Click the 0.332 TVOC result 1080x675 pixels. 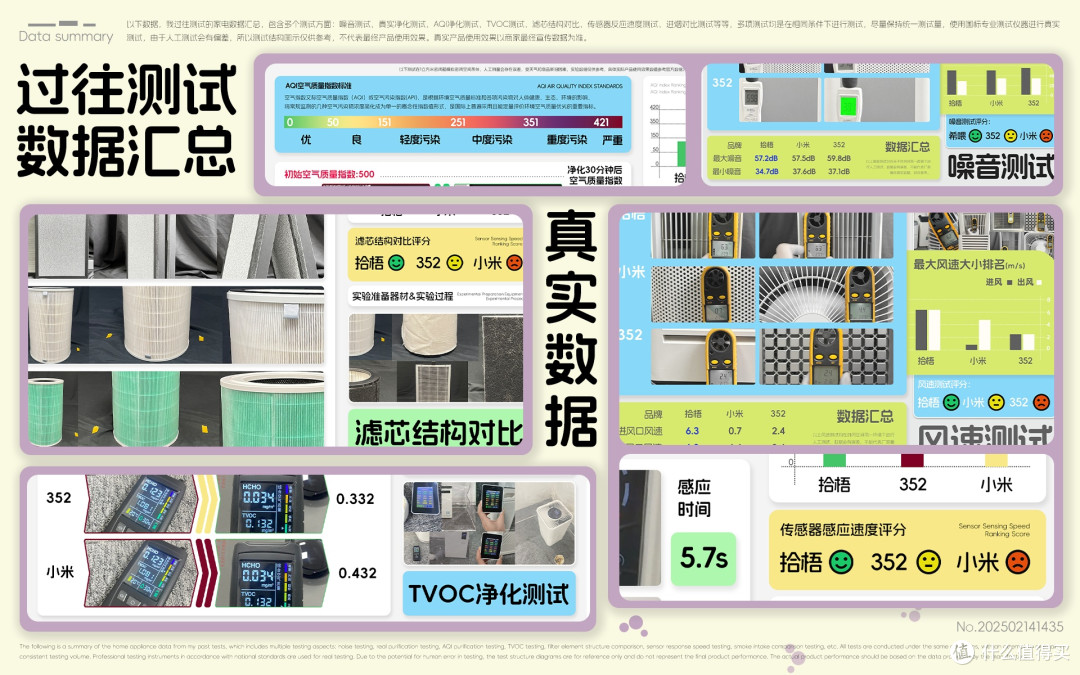pyautogui.click(x=355, y=499)
